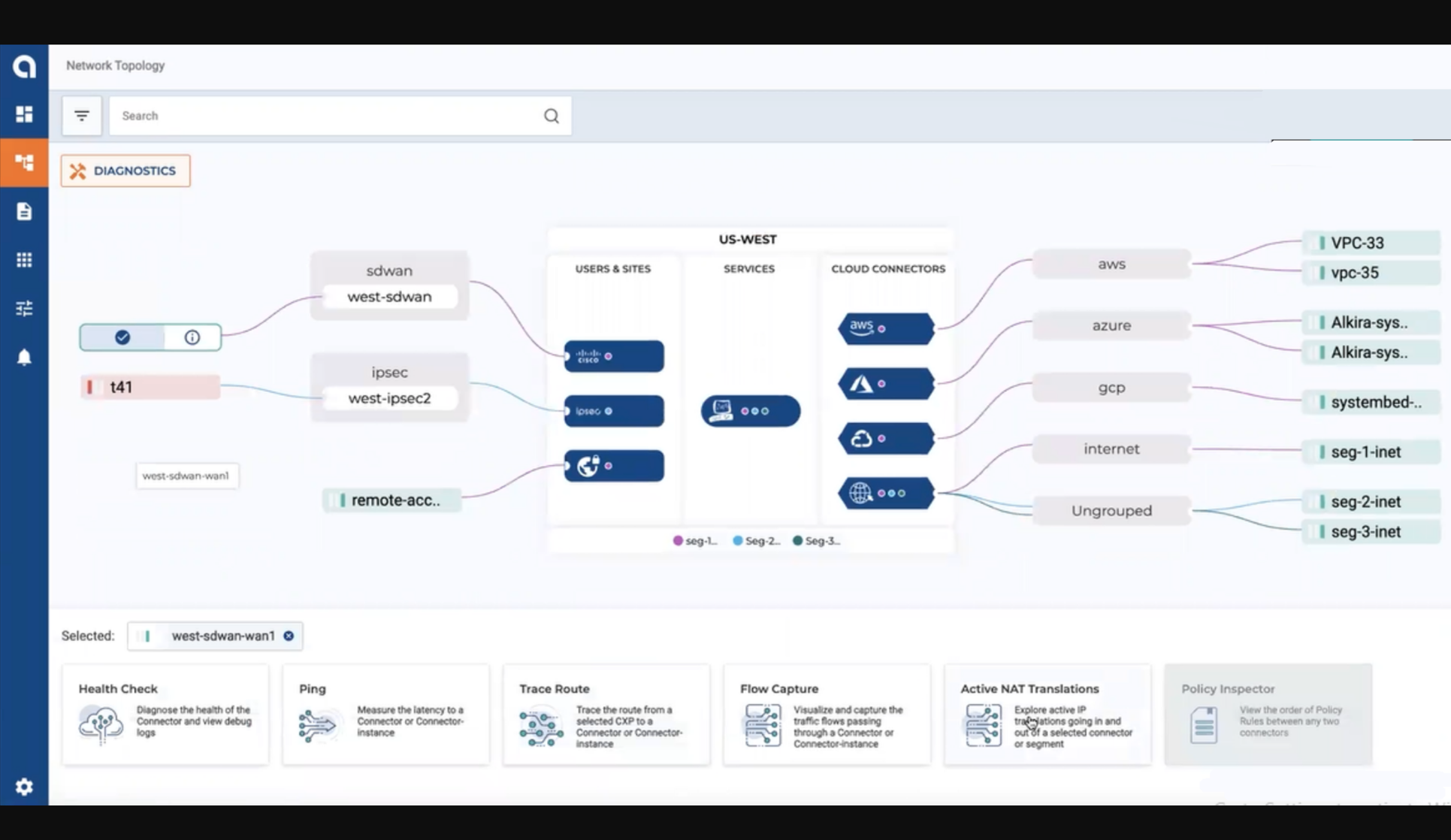Expand the Ungrouped connector group
Screen dimensions: 1451x840
[x=1111, y=510]
